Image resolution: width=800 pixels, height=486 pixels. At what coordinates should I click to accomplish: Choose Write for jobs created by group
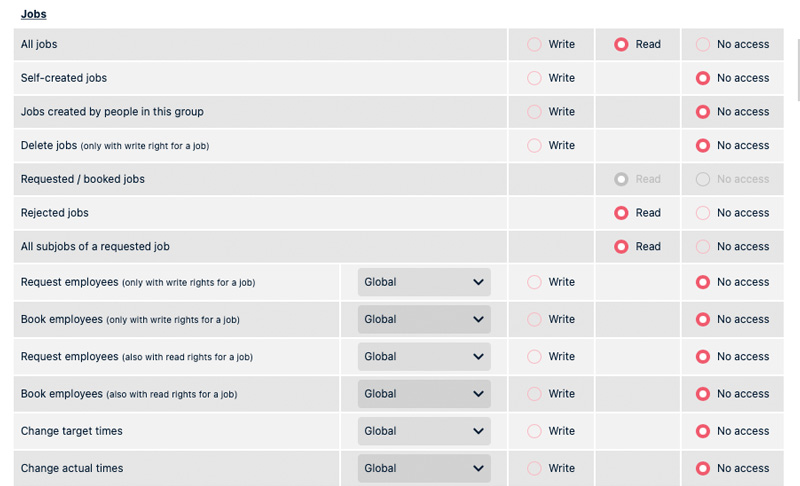coord(535,112)
